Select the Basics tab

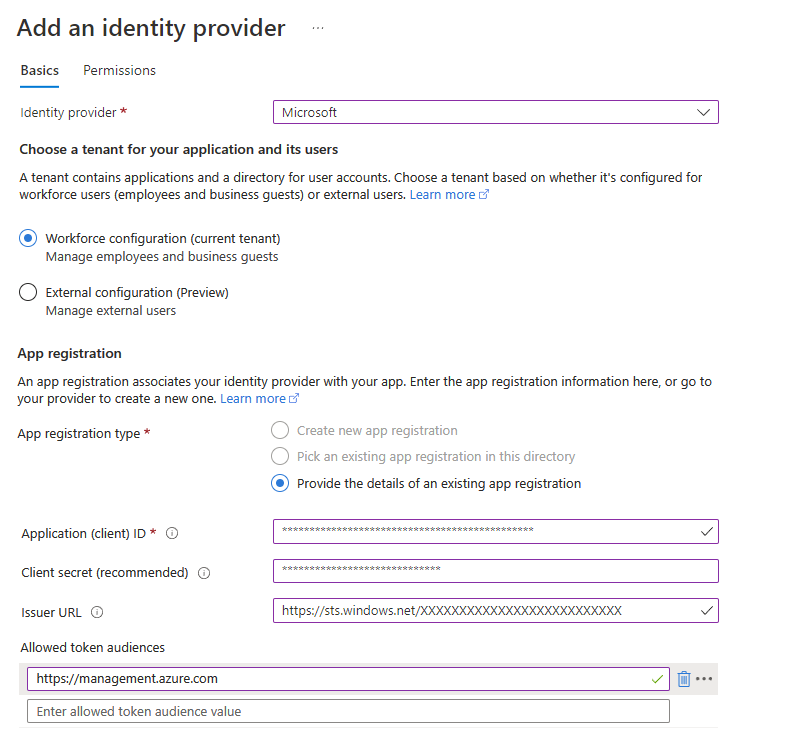point(39,70)
